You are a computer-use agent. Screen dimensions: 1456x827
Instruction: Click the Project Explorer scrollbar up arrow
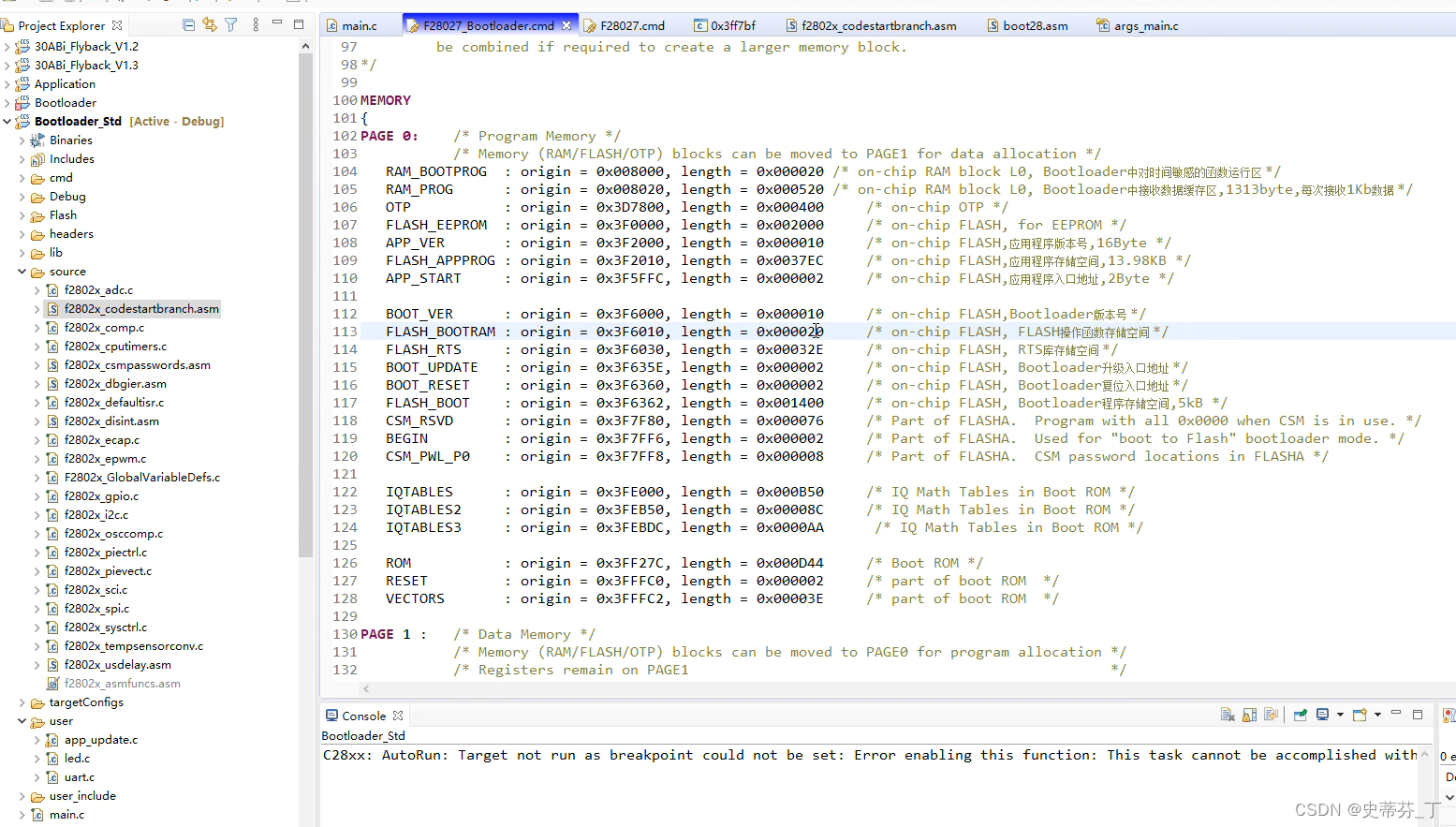click(x=305, y=45)
